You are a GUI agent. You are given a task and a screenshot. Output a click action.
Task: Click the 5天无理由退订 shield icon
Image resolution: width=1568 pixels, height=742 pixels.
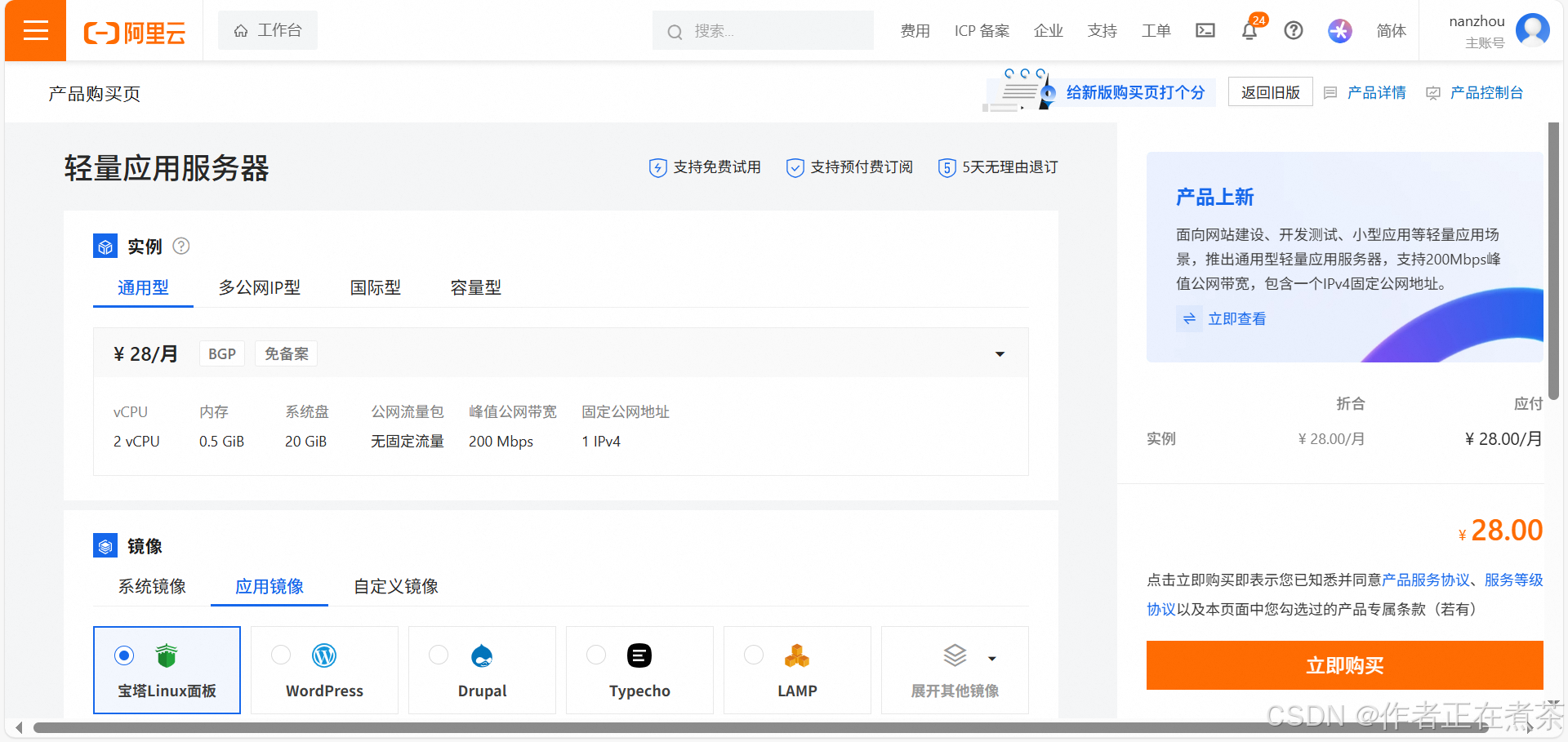[x=947, y=167]
